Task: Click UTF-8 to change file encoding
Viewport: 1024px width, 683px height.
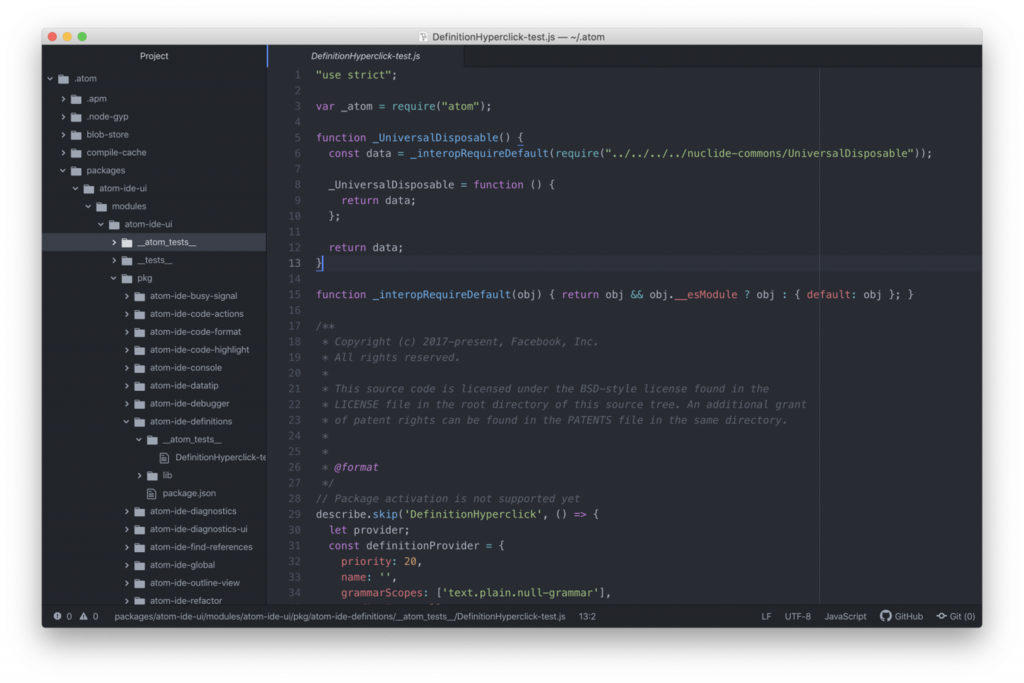Action: (797, 616)
